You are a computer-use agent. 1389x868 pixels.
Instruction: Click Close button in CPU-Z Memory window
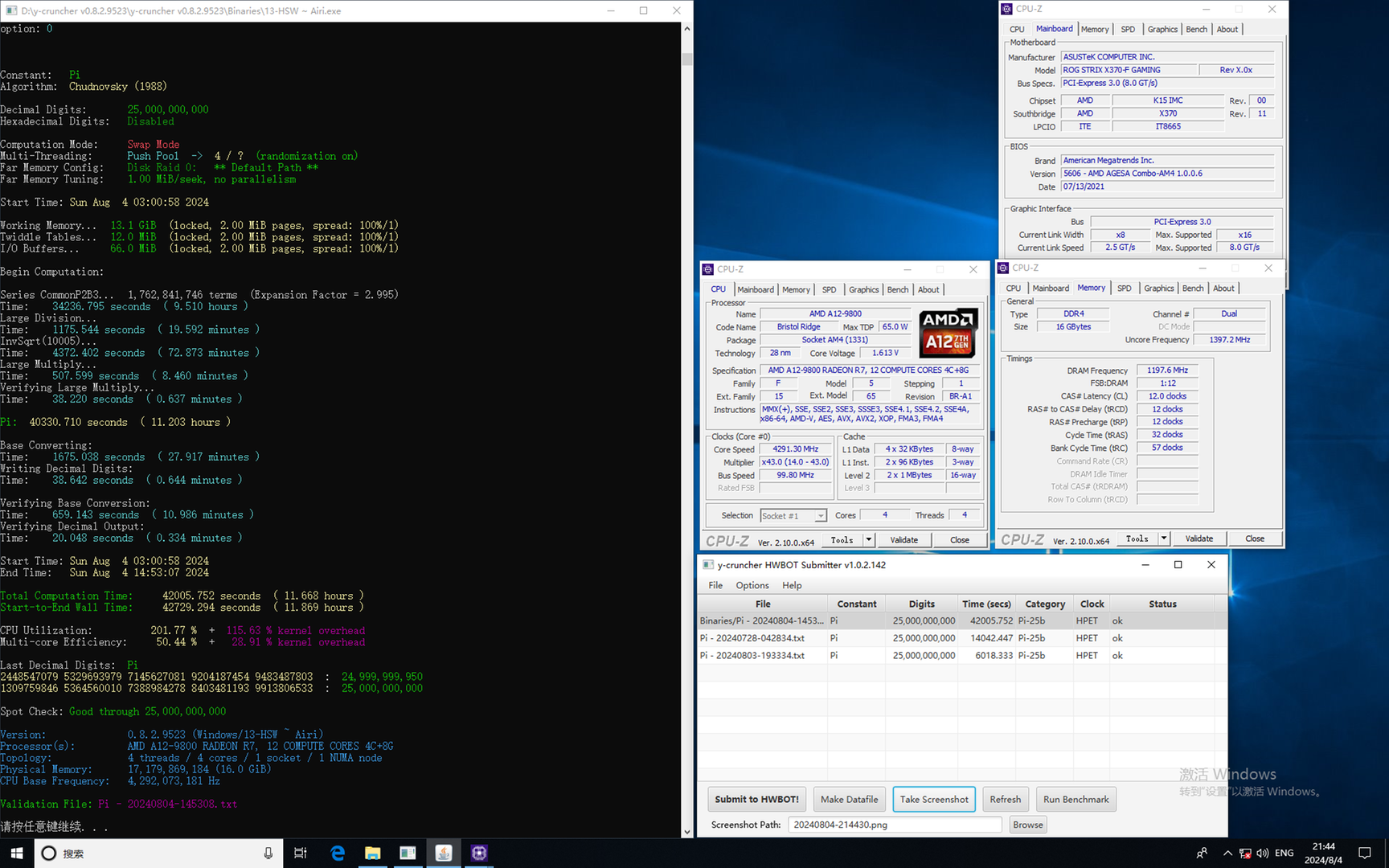(x=1255, y=538)
